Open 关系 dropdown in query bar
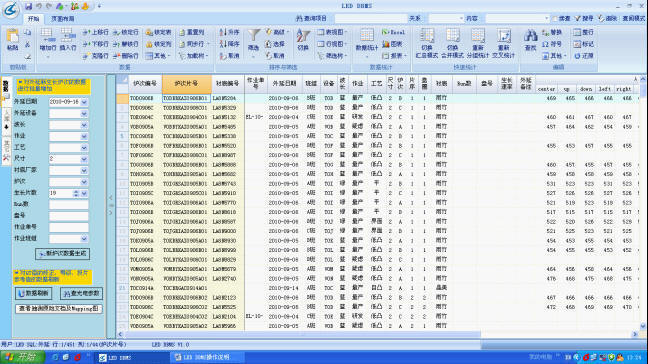This screenshot has width=648, height=364. [x=461, y=19]
